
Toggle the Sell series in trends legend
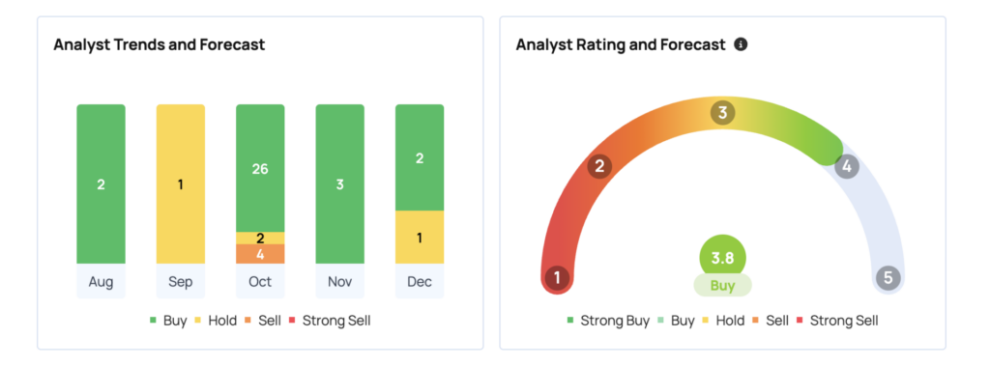pyautogui.click(x=263, y=321)
